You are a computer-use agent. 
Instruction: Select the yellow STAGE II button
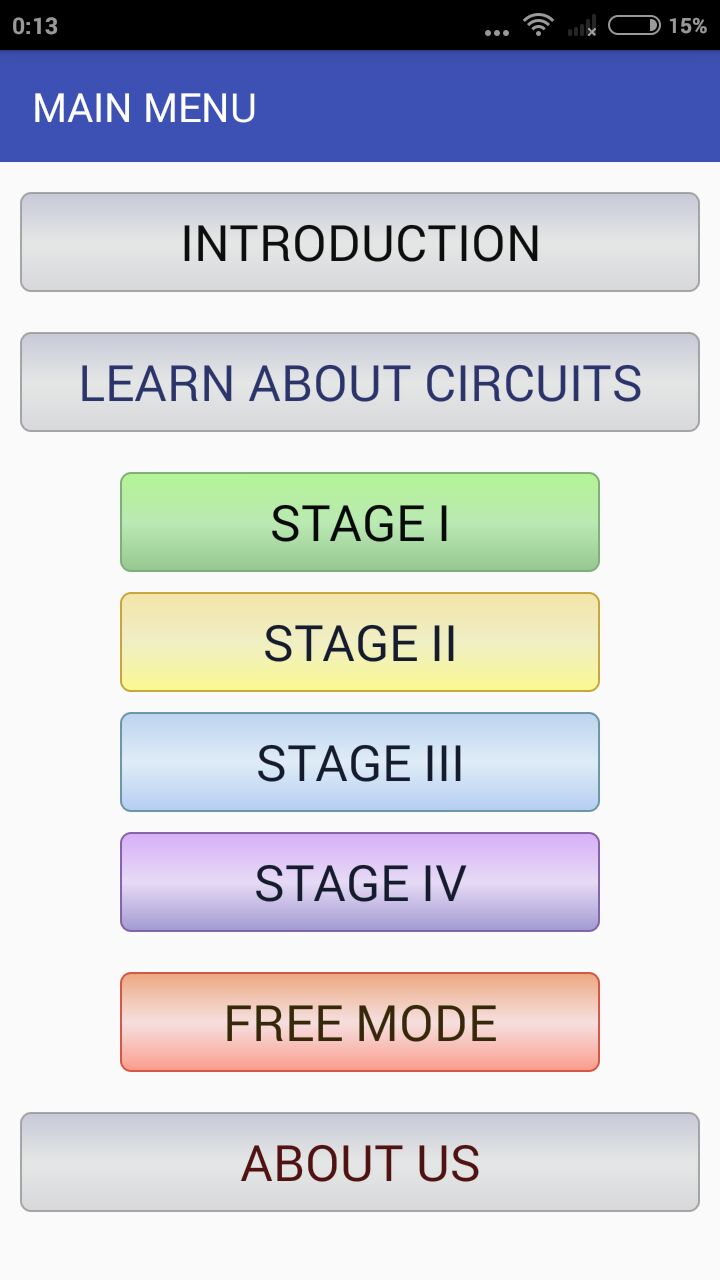pyautogui.click(x=360, y=642)
